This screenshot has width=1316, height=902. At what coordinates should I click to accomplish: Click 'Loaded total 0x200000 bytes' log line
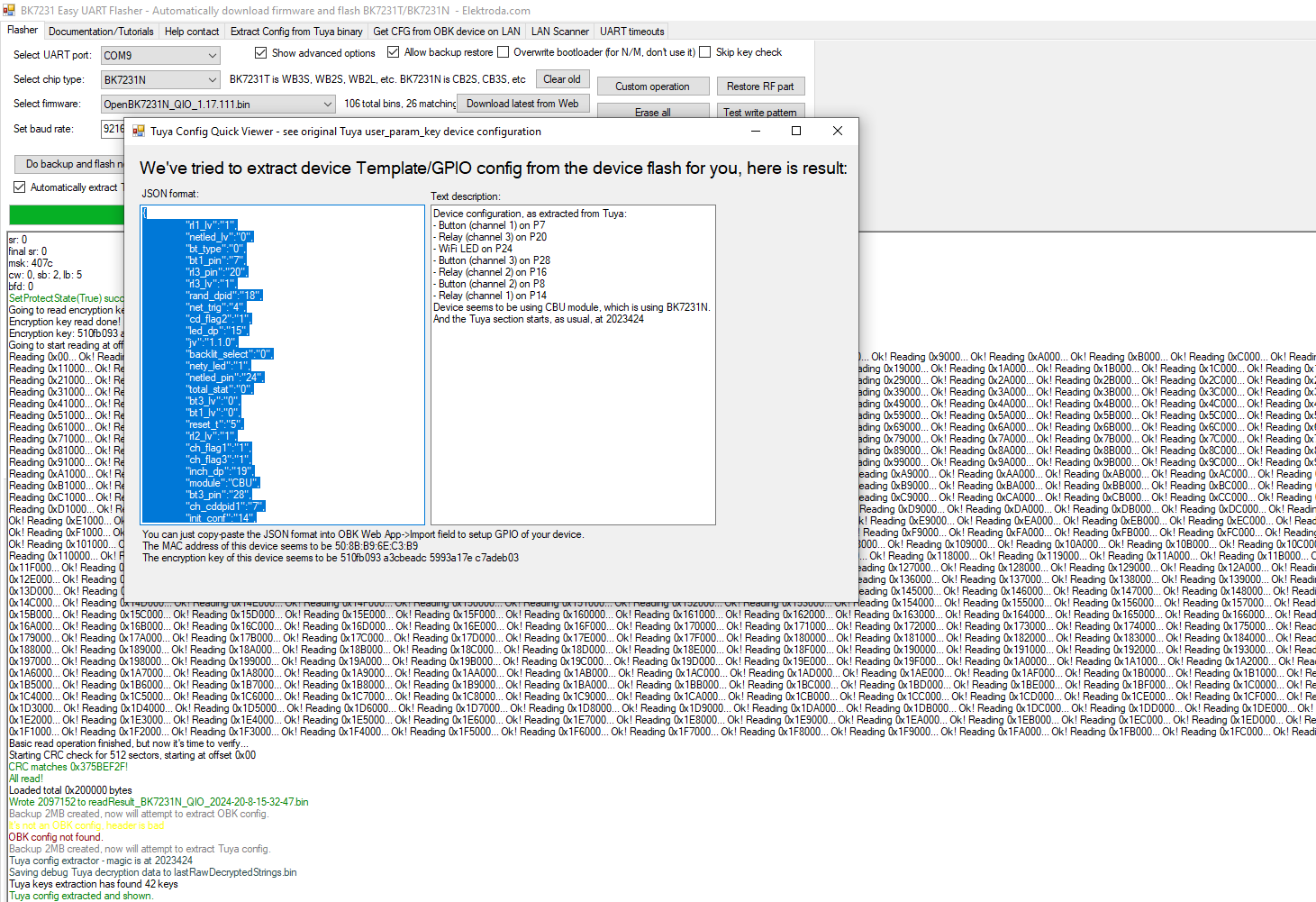tap(70, 790)
